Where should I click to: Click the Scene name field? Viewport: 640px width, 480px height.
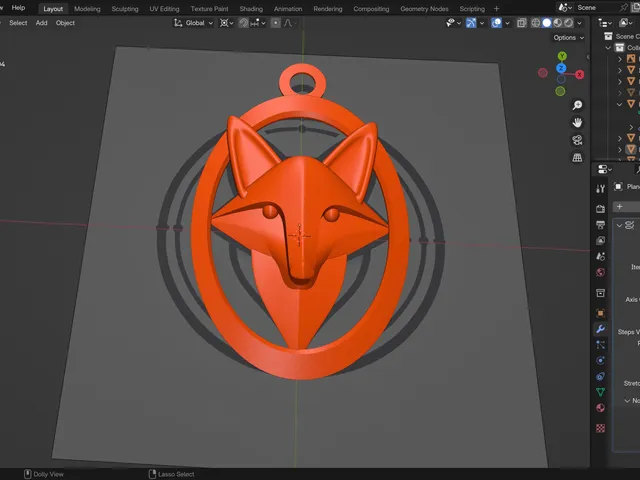pyautogui.click(x=596, y=7)
